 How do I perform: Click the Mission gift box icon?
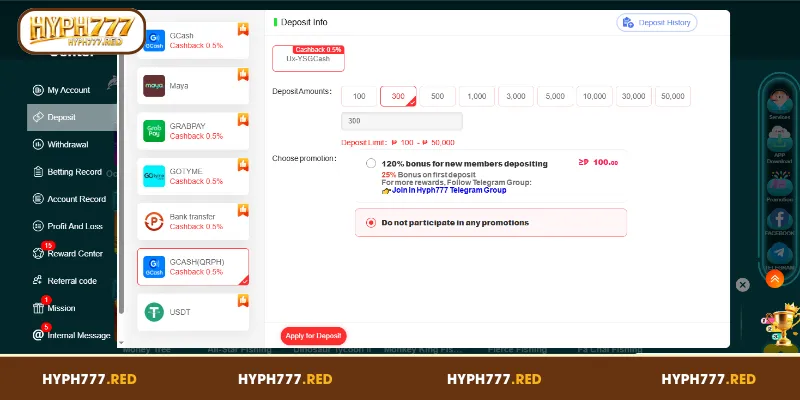coord(38,308)
